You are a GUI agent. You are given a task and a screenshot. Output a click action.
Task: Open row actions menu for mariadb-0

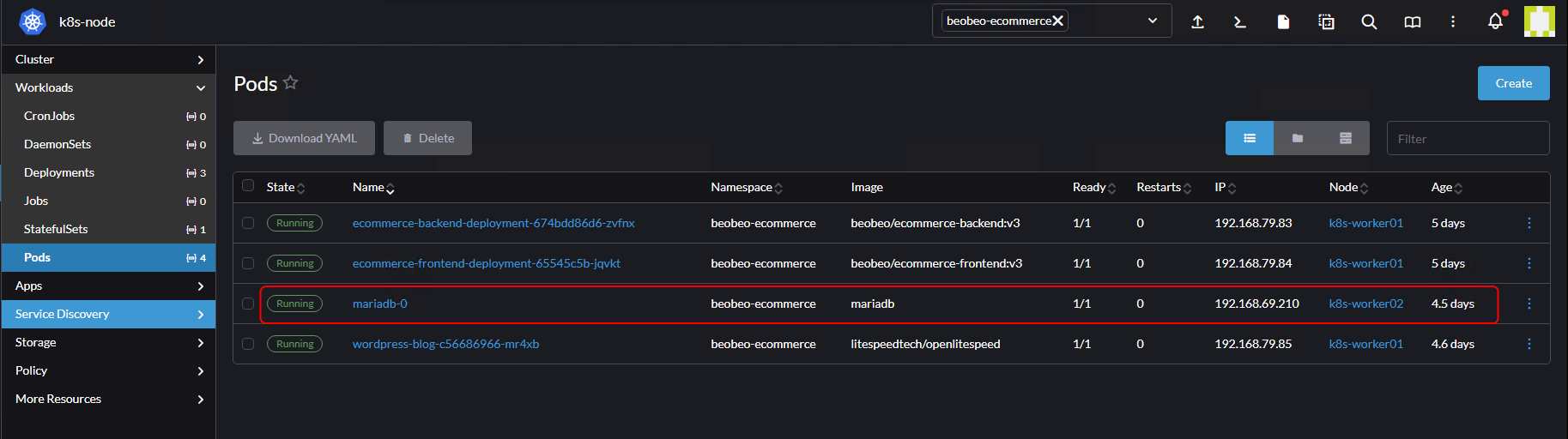[x=1529, y=304]
